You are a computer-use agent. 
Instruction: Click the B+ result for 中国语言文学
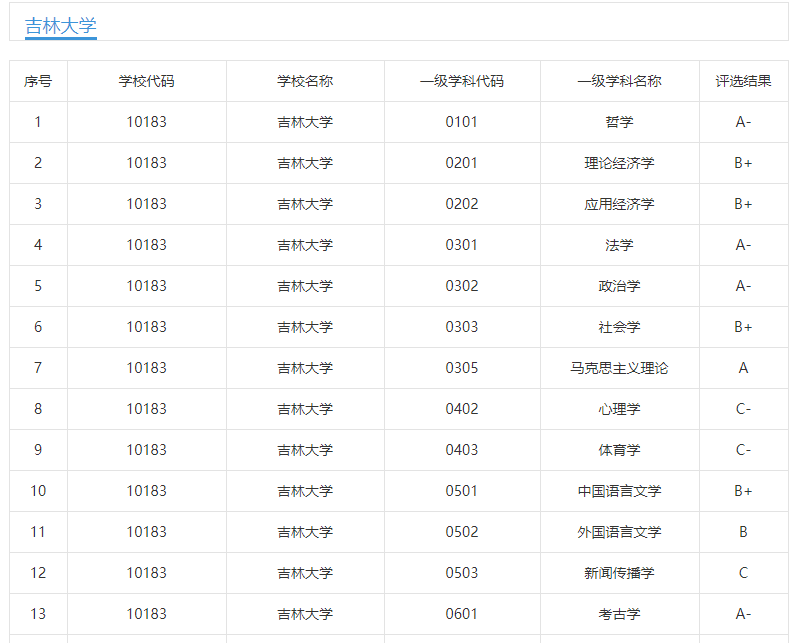(x=743, y=491)
